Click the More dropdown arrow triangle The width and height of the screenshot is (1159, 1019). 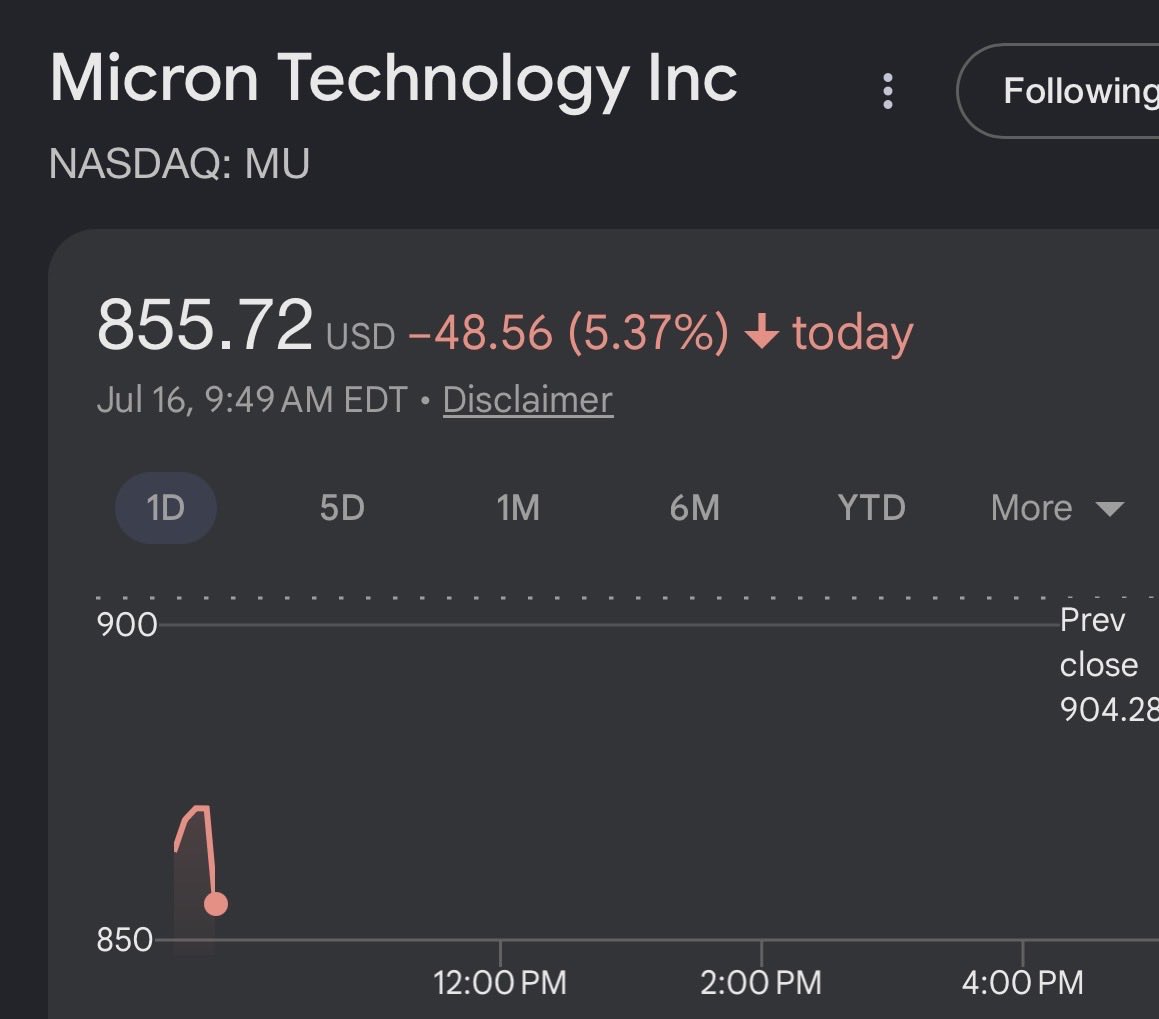coord(1109,508)
